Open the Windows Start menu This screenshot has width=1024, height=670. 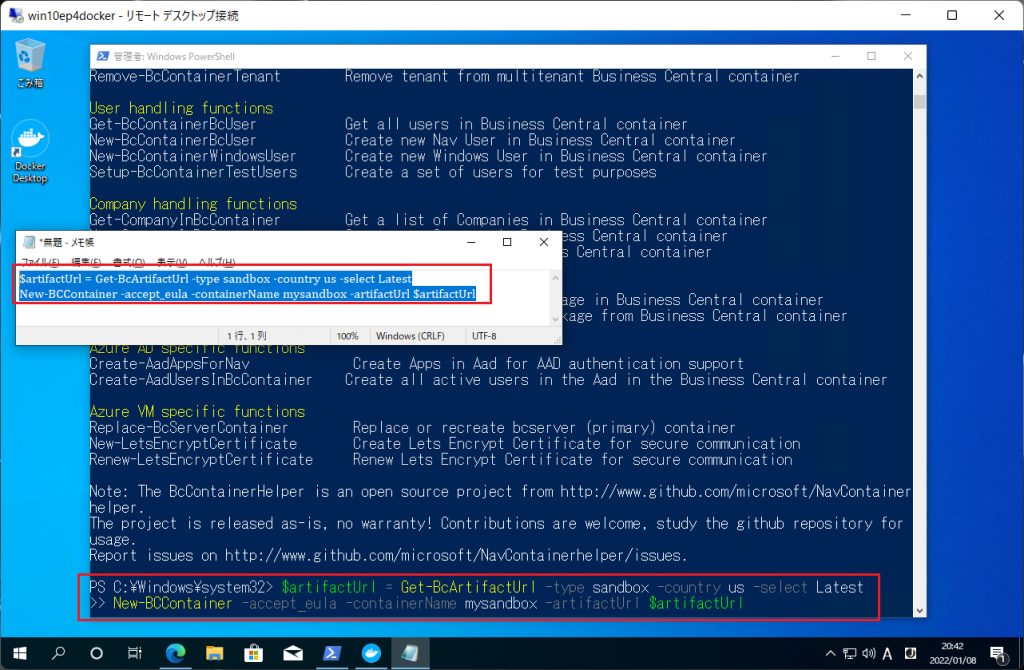[x=20, y=653]
